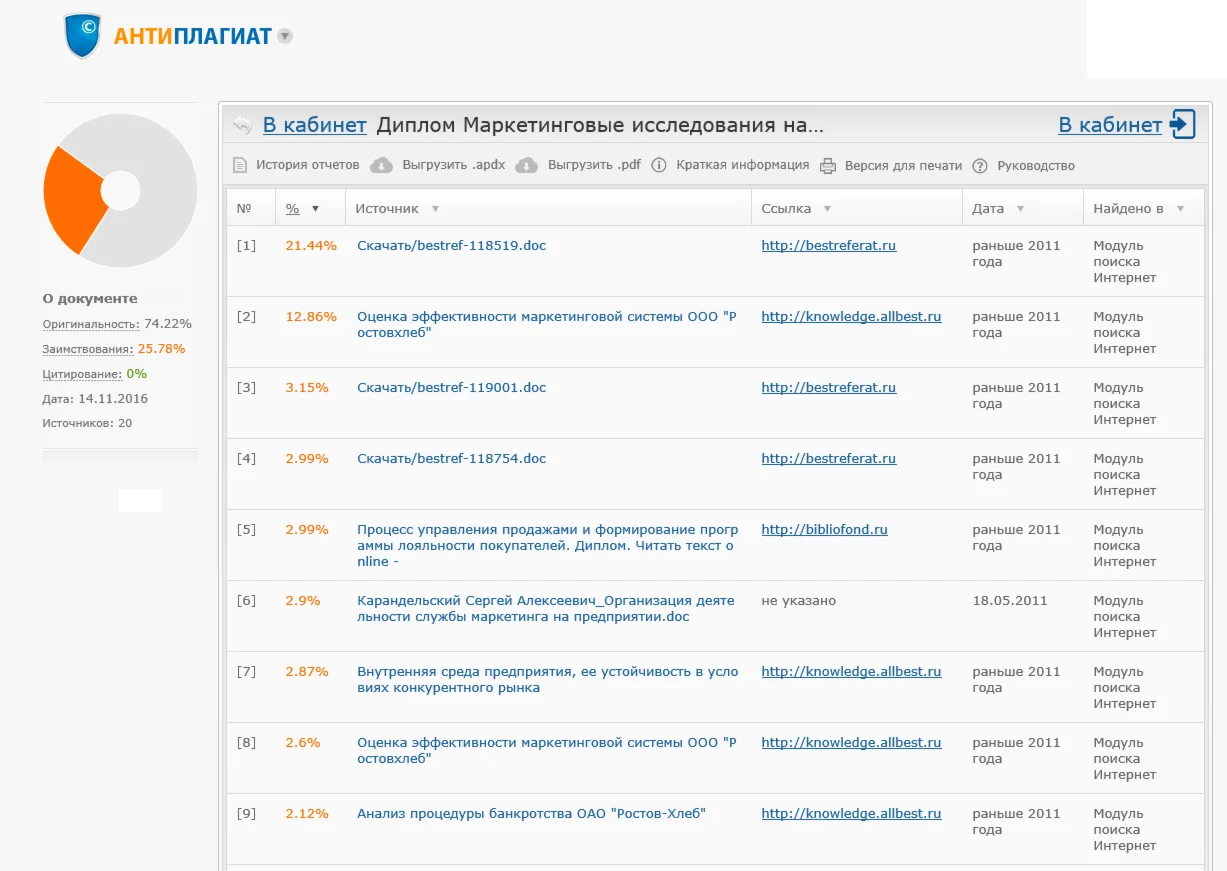Click the back arrow icon before В кабинет
This screenshot has width=1227, height=871.
coord(242,125)
